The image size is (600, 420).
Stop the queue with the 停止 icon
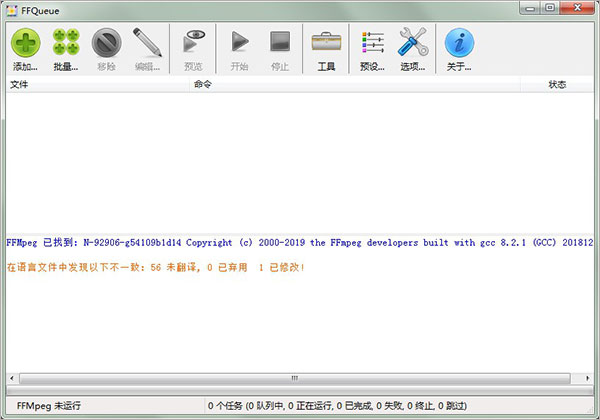tap(280, 41)
